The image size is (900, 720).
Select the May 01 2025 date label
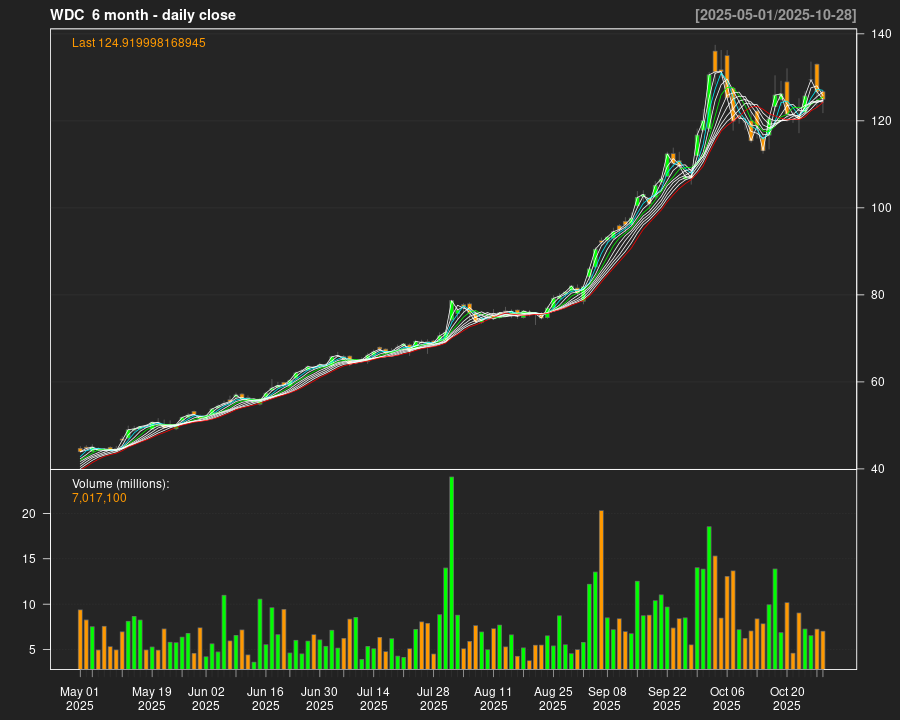pyautogui.click(x=80, y=698)
